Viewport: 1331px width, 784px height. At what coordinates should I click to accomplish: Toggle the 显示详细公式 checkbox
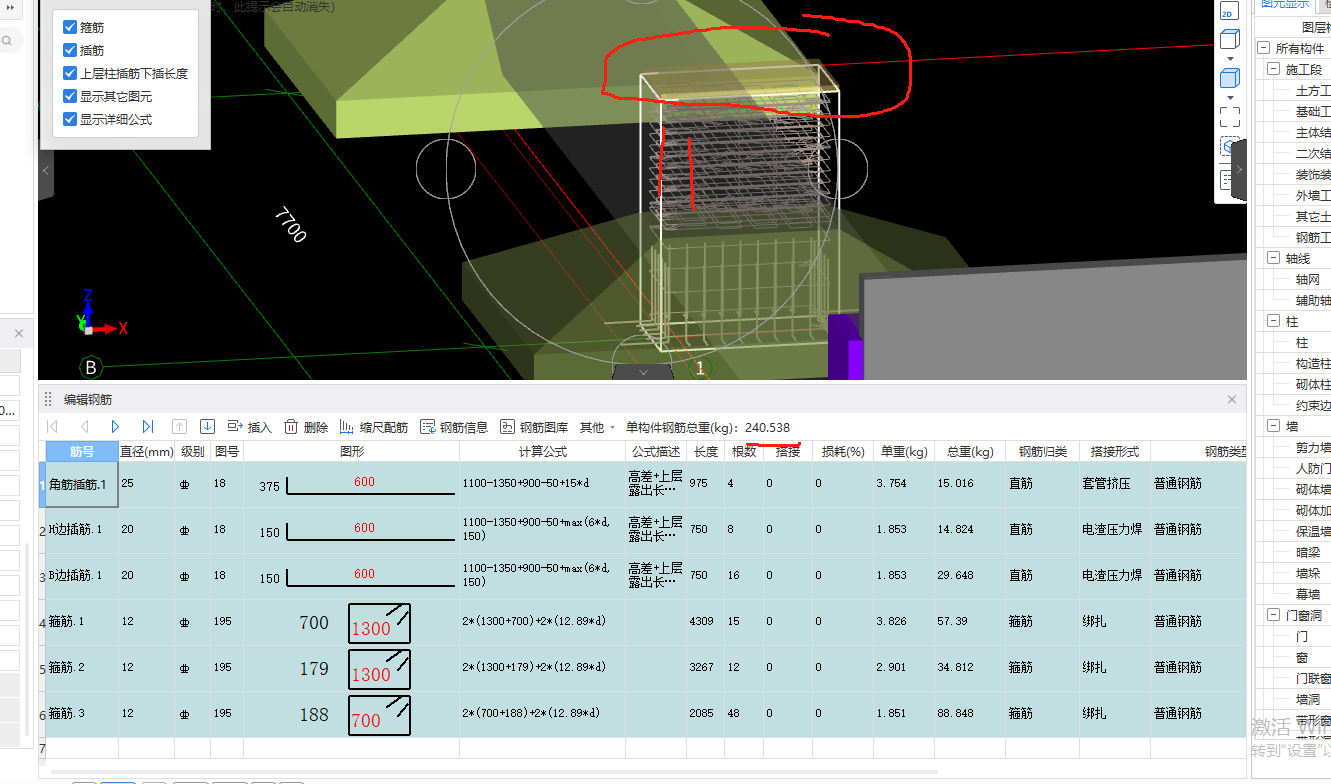[70, 119]
